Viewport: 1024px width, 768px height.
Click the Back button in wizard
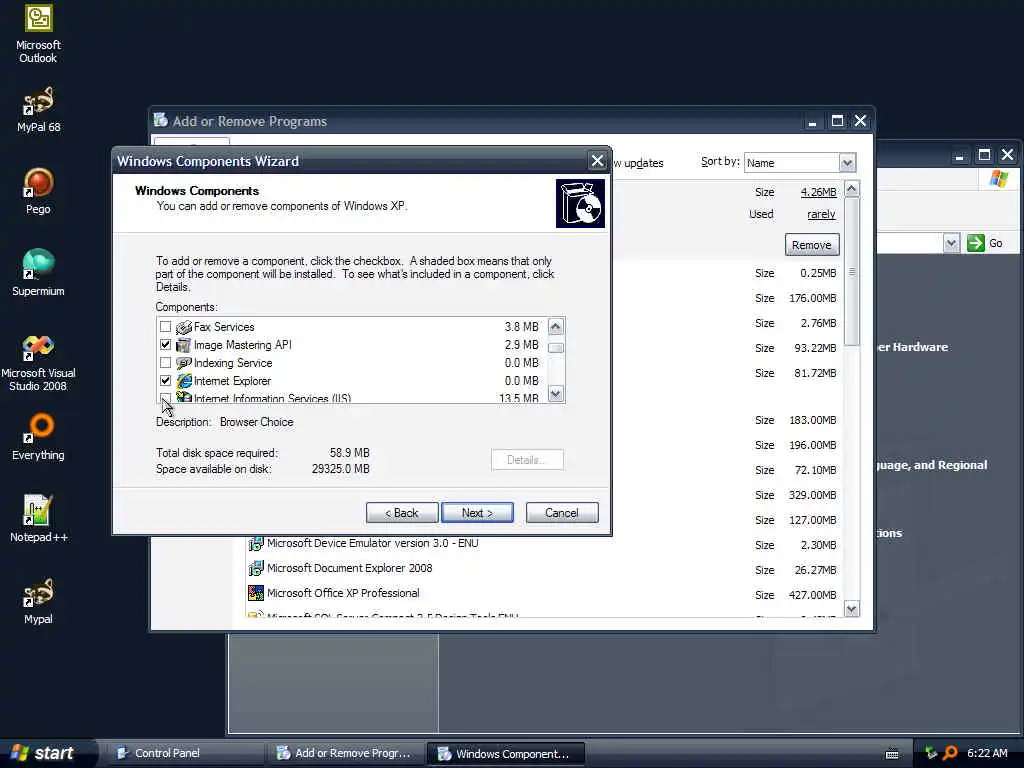pos(402,513)
